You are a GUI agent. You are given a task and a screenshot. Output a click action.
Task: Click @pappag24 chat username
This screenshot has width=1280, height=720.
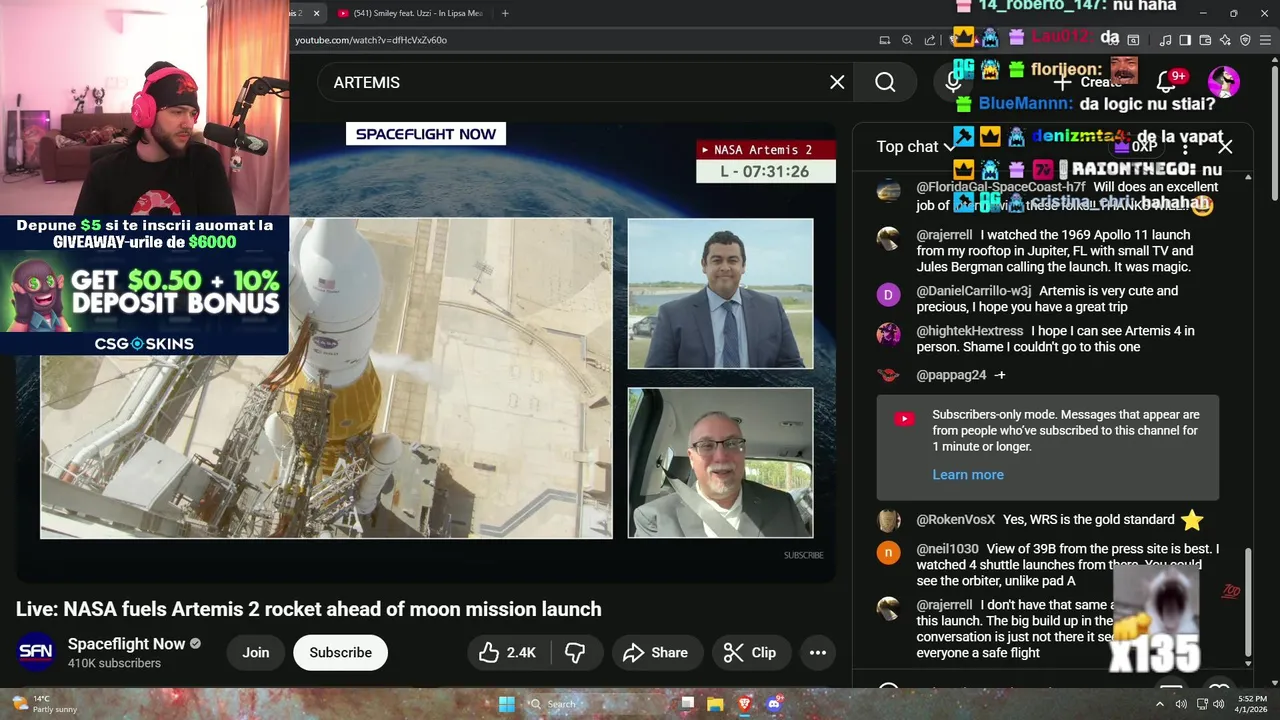(951, 375)
